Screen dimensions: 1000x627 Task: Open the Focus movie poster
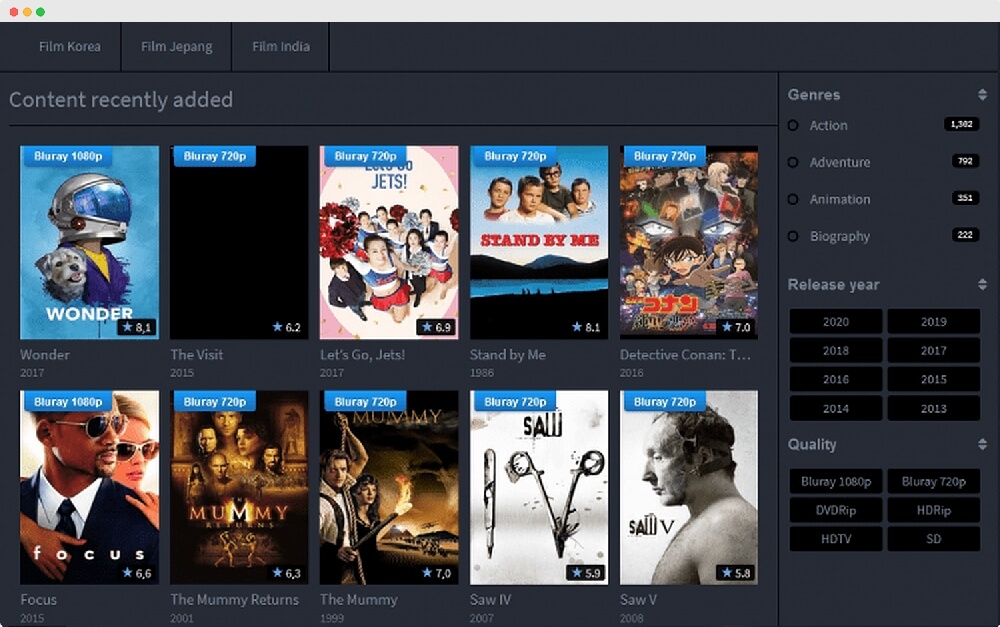point(89,488)
